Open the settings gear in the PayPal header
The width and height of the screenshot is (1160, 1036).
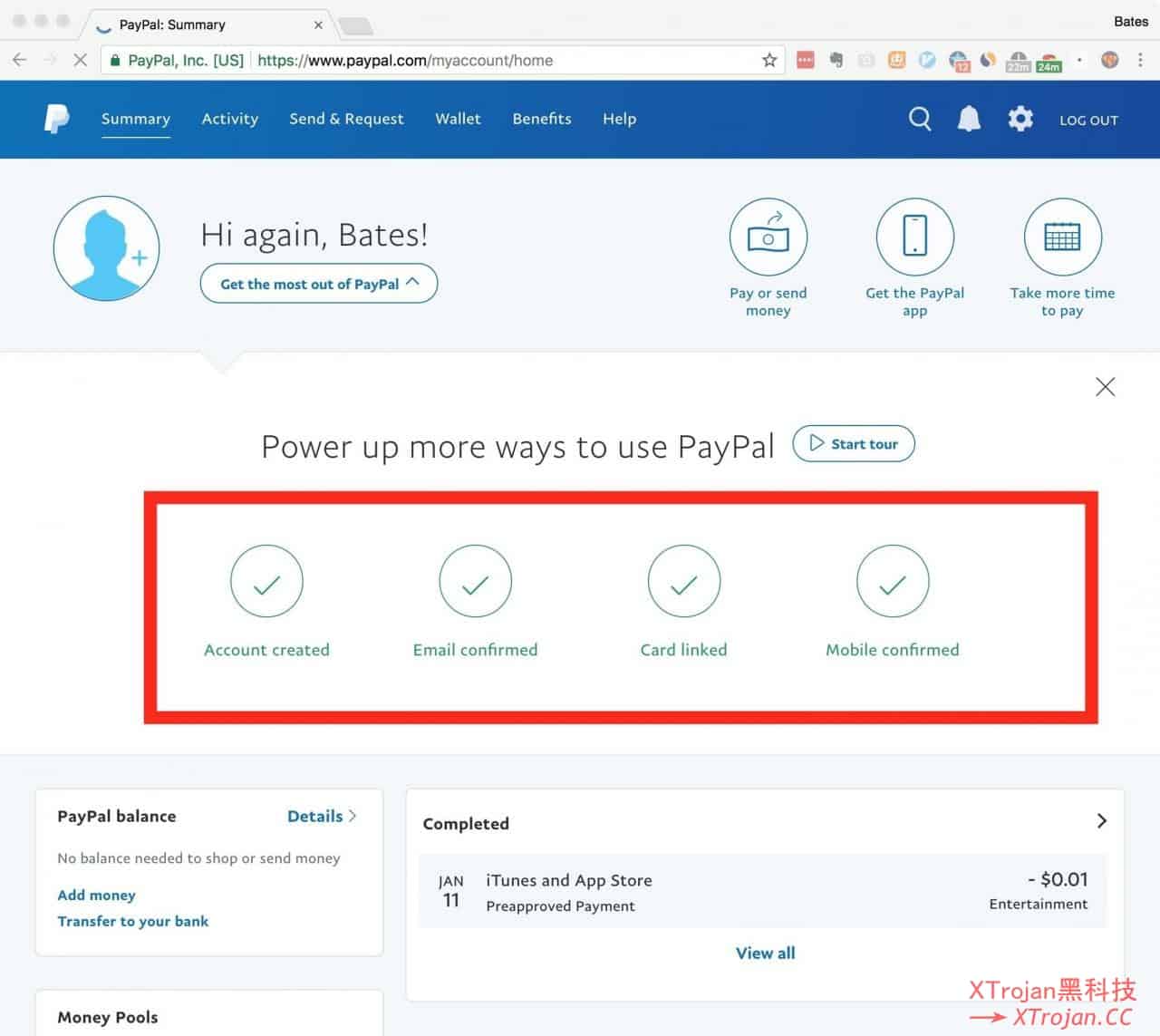click(1020, 119)
